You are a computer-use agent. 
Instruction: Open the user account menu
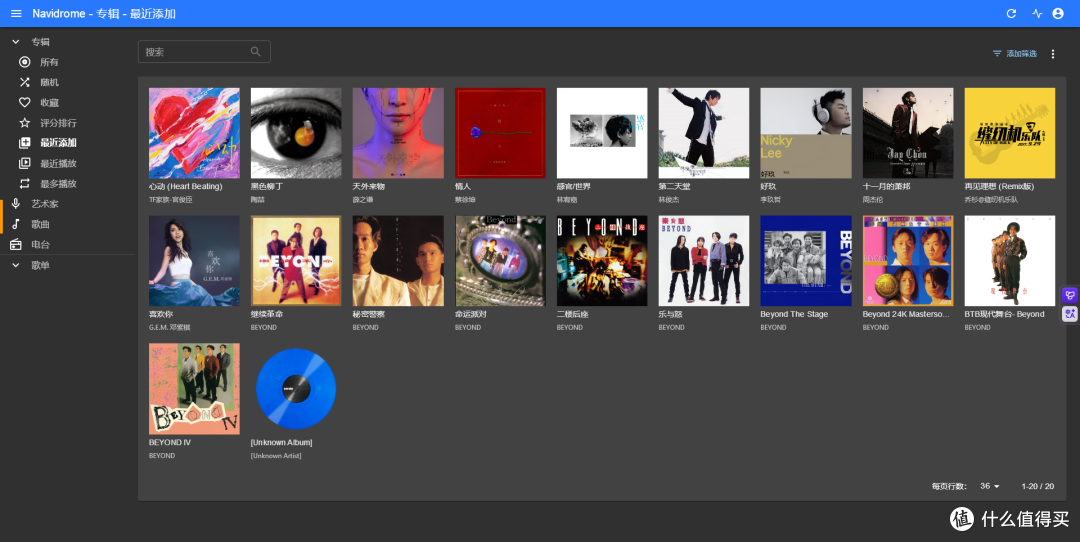1058,14
